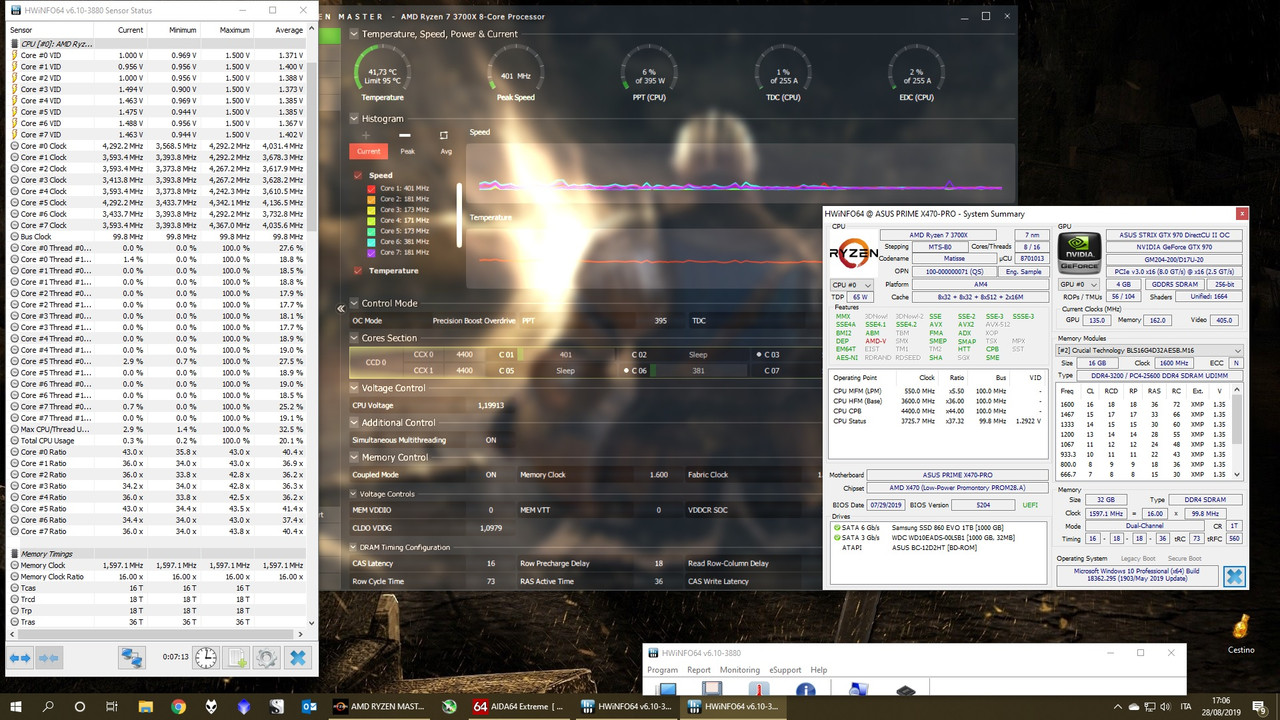
Task: Click the memory timings table scrollbar
Action: coord(1239,420)
